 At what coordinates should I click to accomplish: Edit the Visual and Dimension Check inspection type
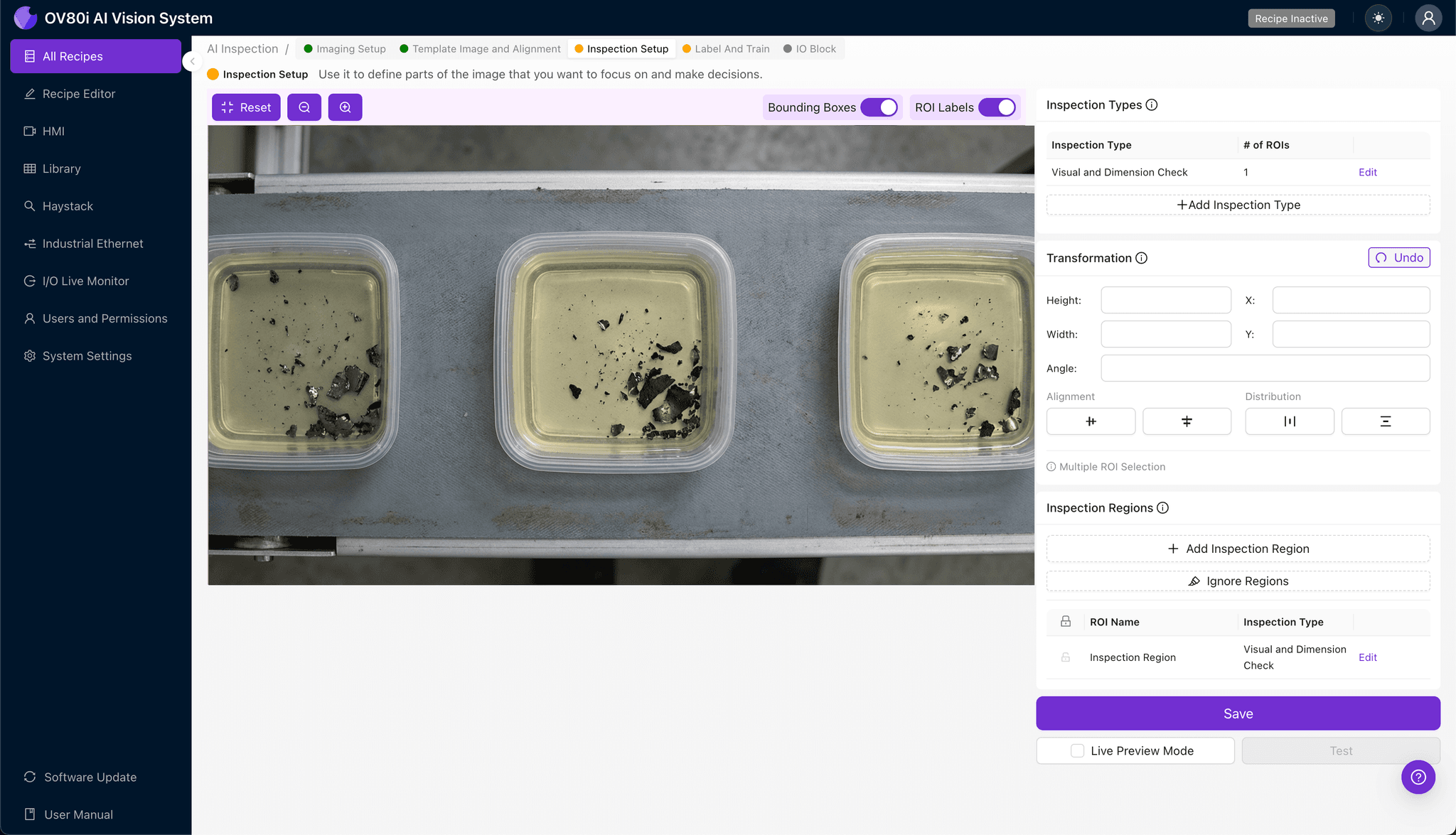pyautogui.click(x=1367, y=172)
